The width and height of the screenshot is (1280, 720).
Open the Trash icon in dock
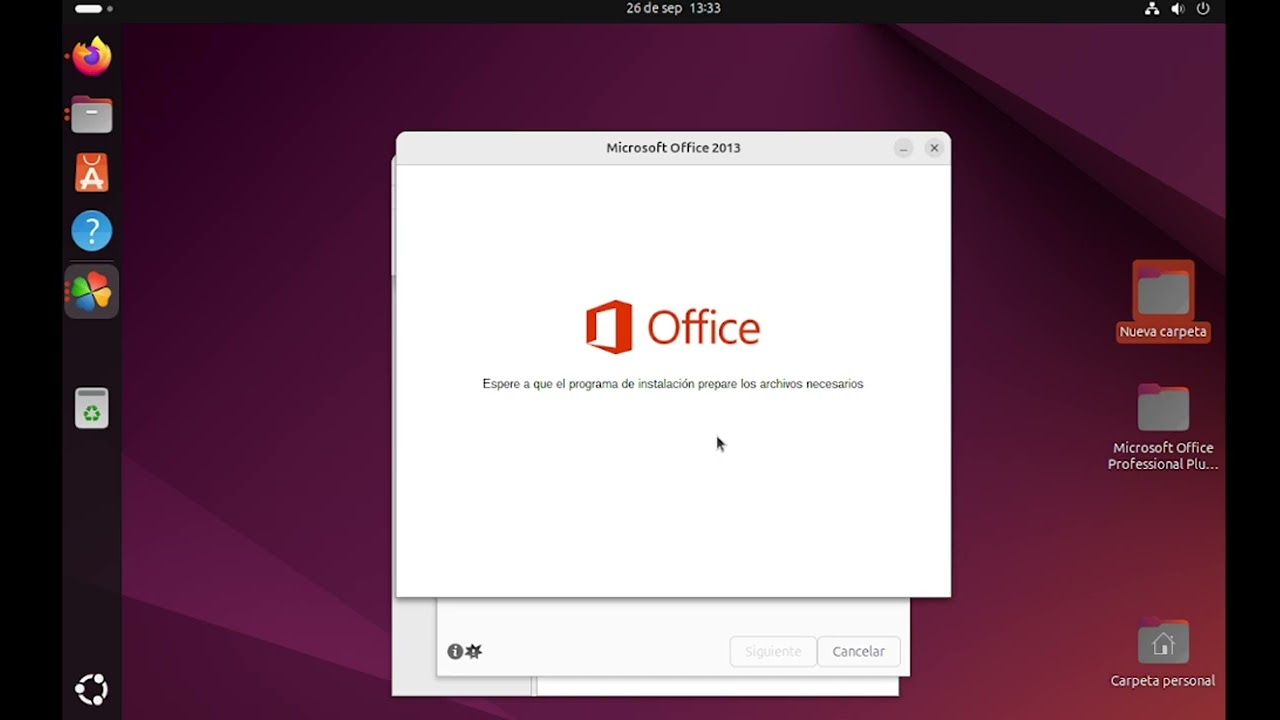click(91, 408)
